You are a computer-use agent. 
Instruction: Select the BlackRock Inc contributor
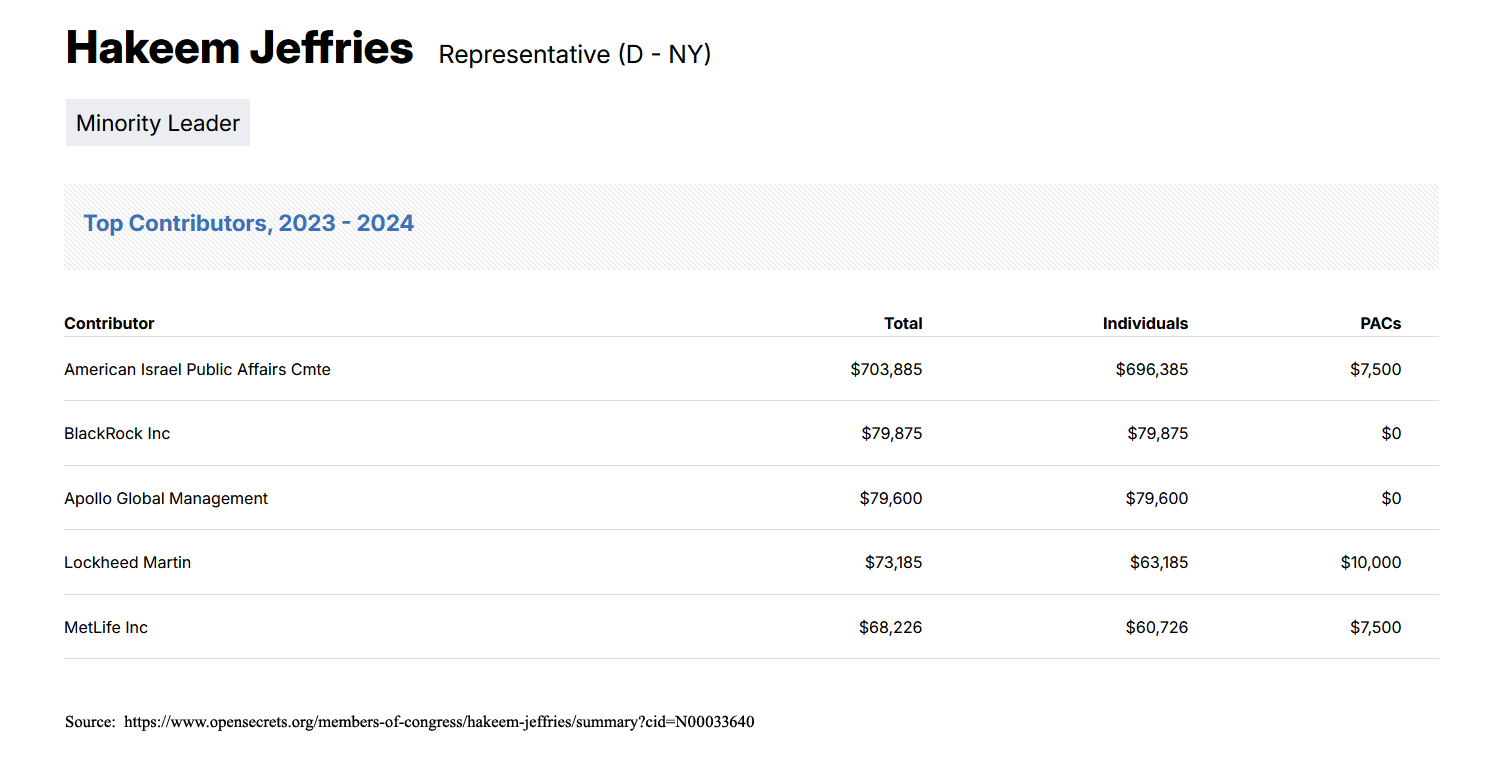click(117, 434)
